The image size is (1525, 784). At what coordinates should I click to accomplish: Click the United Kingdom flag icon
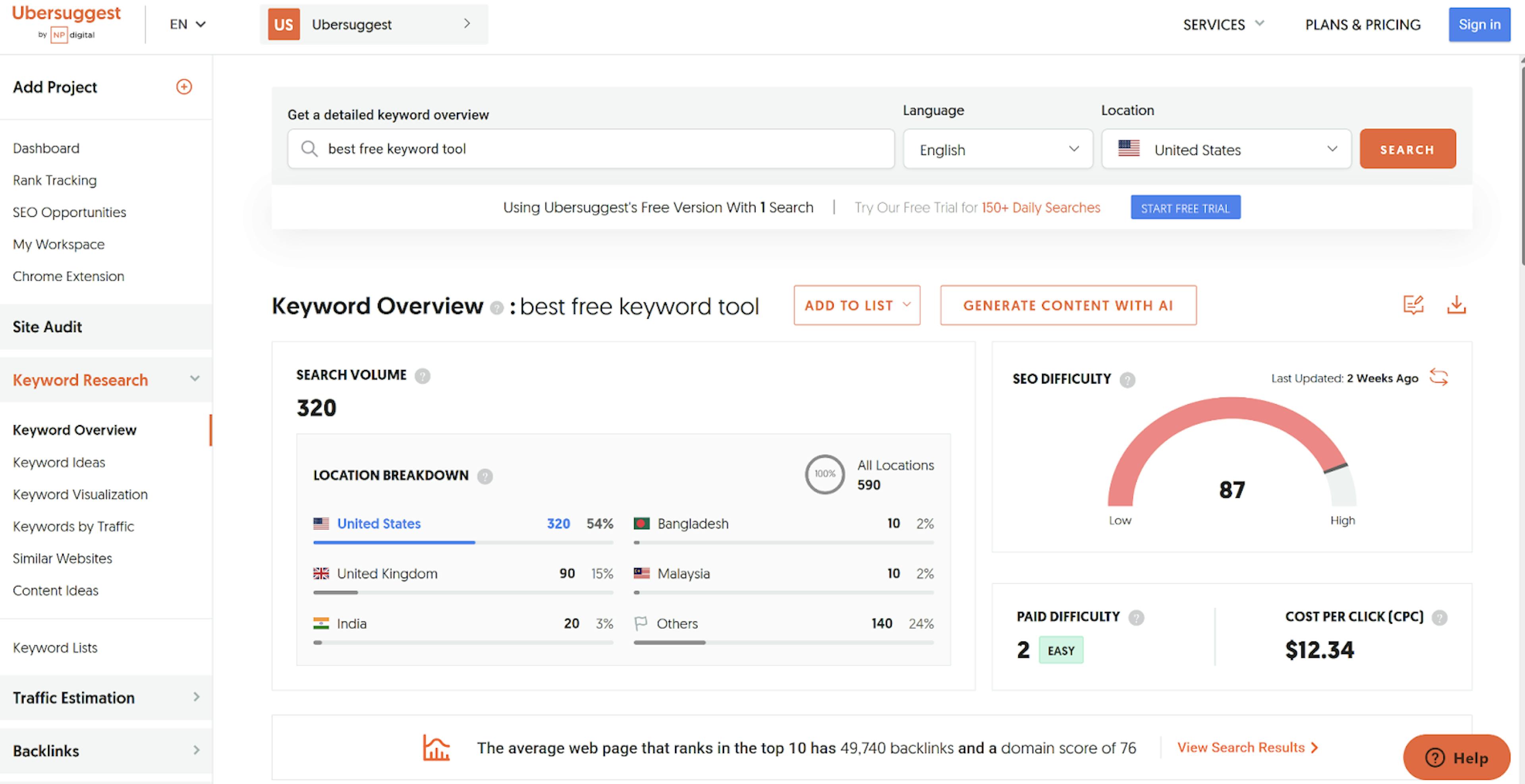[321, 573]
